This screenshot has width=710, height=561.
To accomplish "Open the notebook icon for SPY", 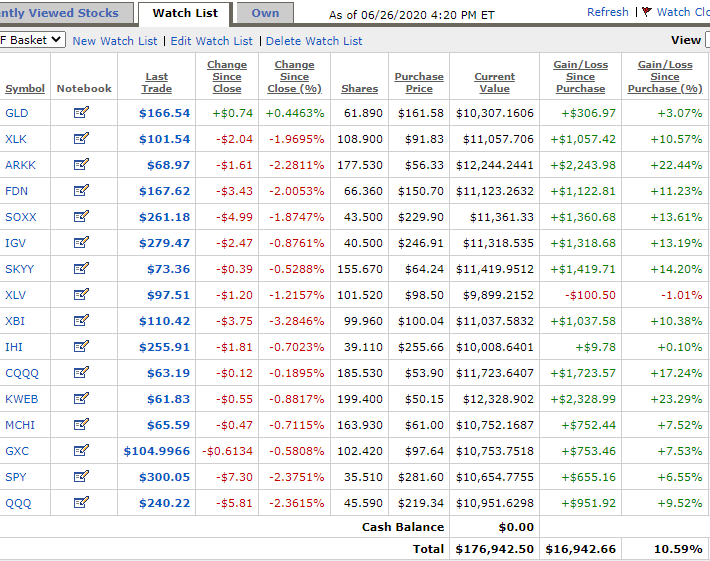I will coord(81,476).
